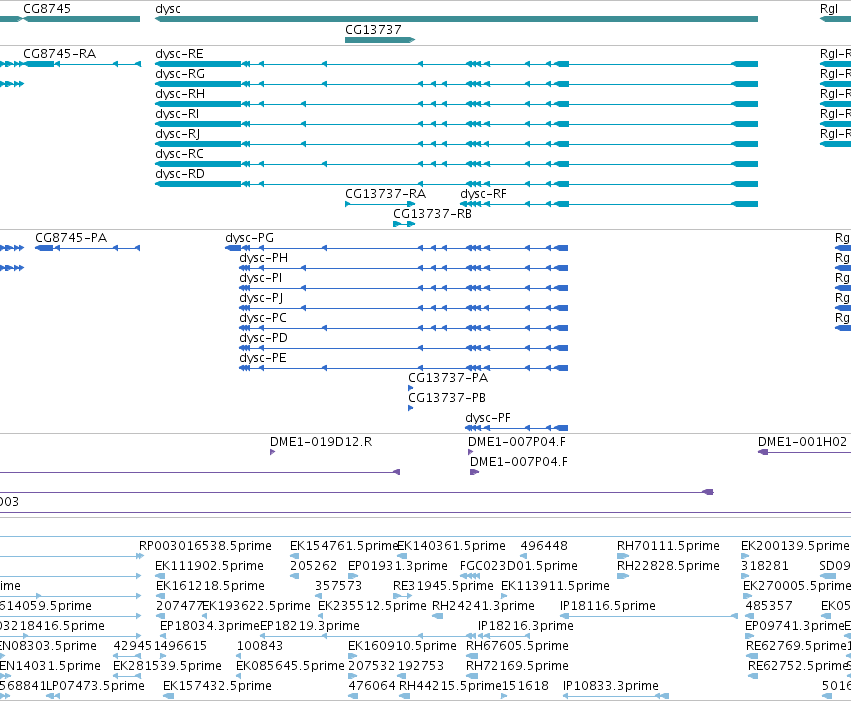The width and height of the screenshot is (851, 701).
Task: Select EST RE31945.5prime
Action: pyautogui.click(x=403, y=596)
